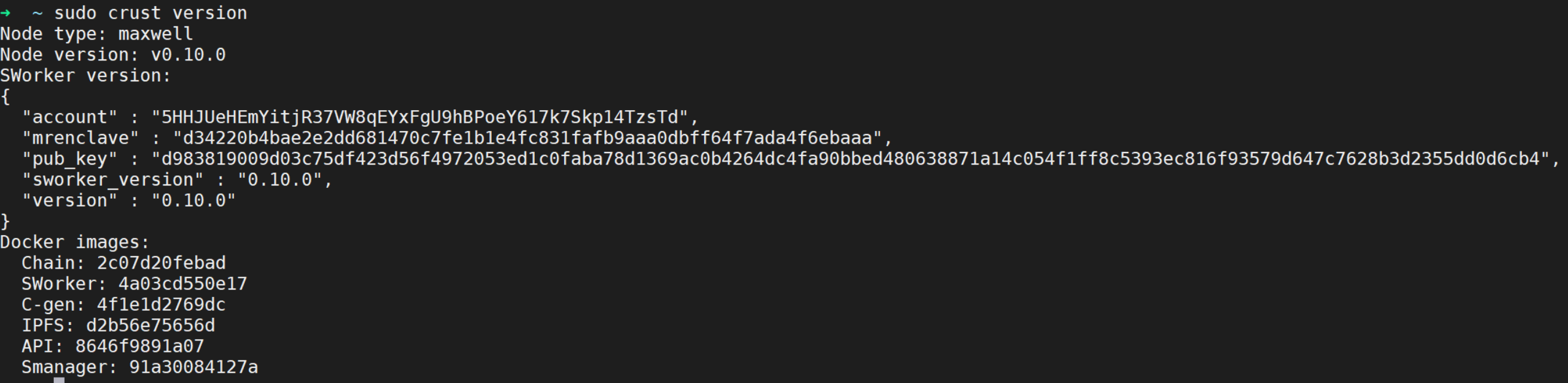Click the "Node type: maxwell" line
The height and width of the screenshot is (383, 1568).
[x=97, y=34]
